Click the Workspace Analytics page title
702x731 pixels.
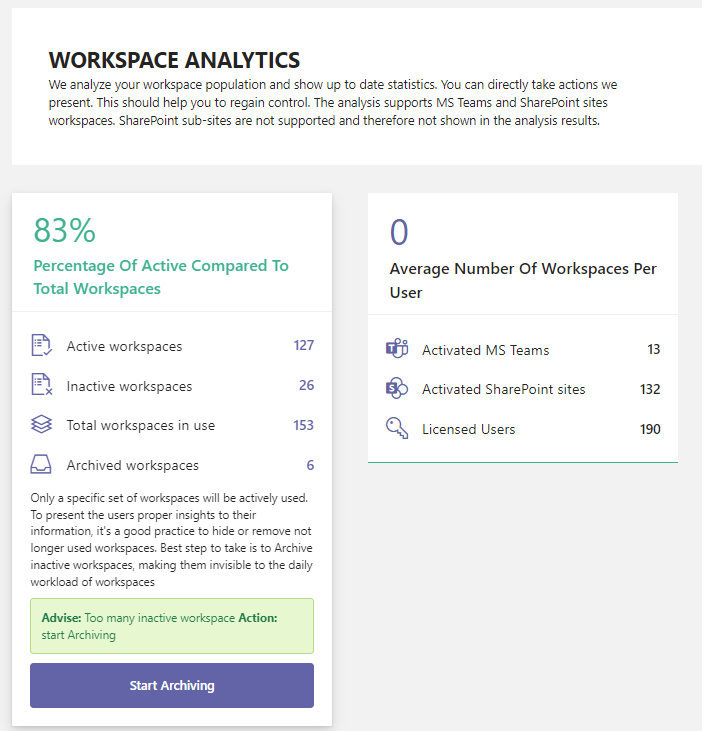click(x=174, y=60)
